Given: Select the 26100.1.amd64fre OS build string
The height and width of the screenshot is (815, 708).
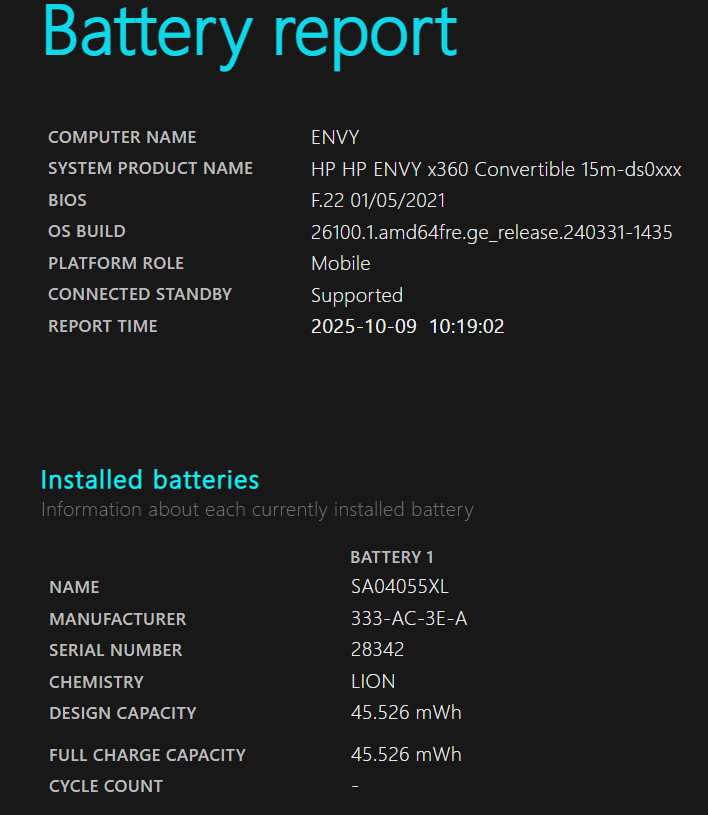Looking at the screenshot, I should (x=491, y=232).
